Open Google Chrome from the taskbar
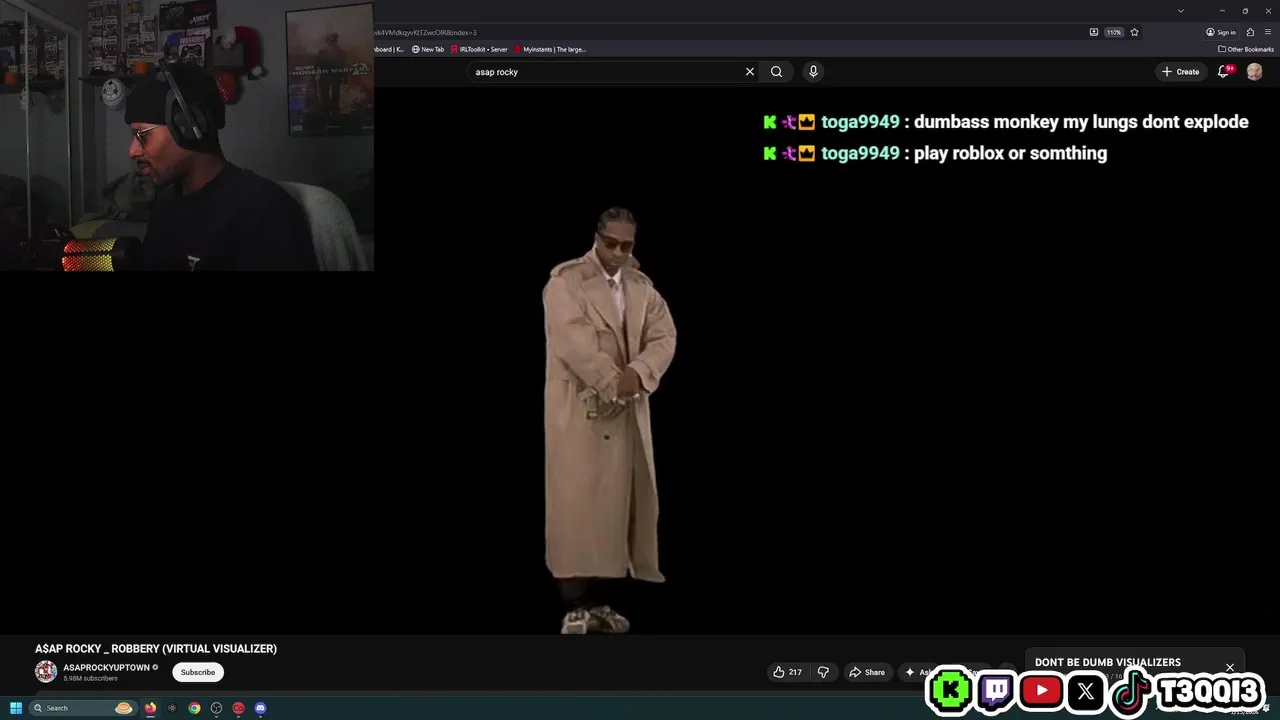The image size is (1280, 720). click(x=194, y=708)
